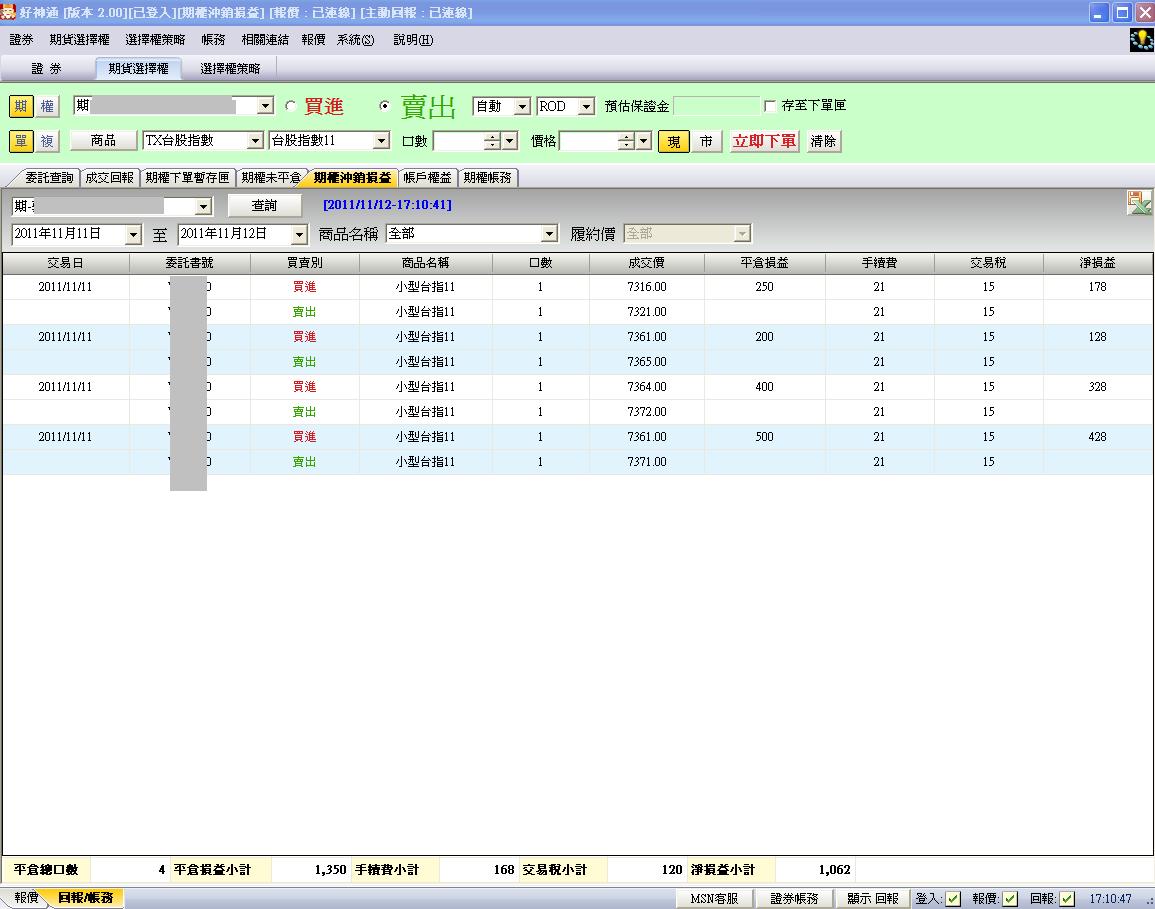Toggle the 現 price button
The image size is (1155, 909).
[674, 141]
